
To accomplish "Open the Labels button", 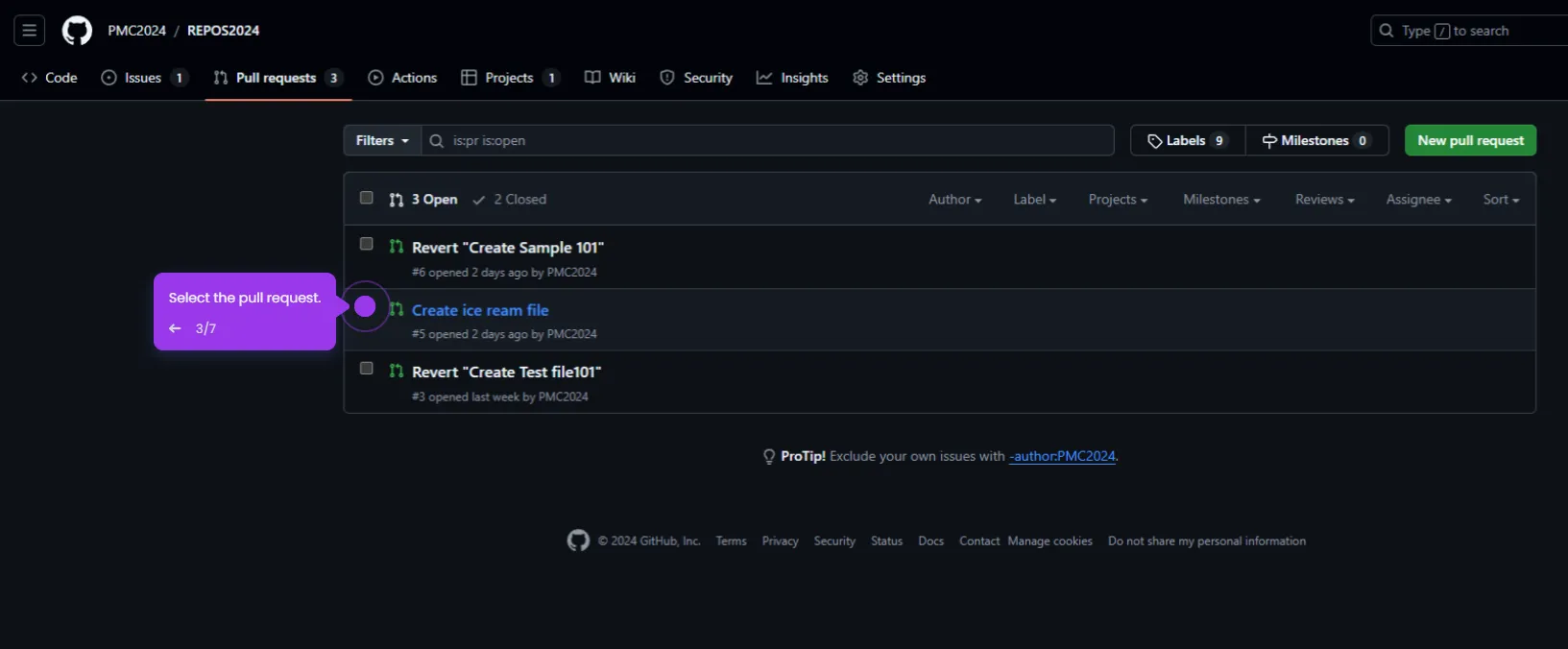I will [1188, 140].
